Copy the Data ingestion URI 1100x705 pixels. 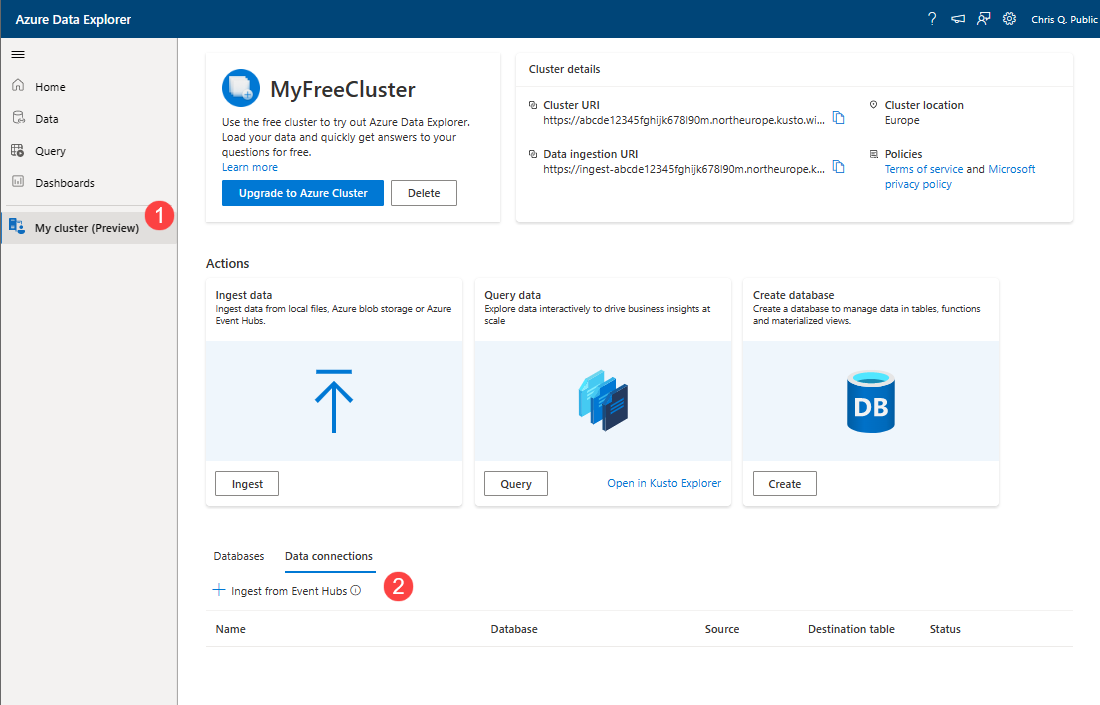(x=839, y=168)
